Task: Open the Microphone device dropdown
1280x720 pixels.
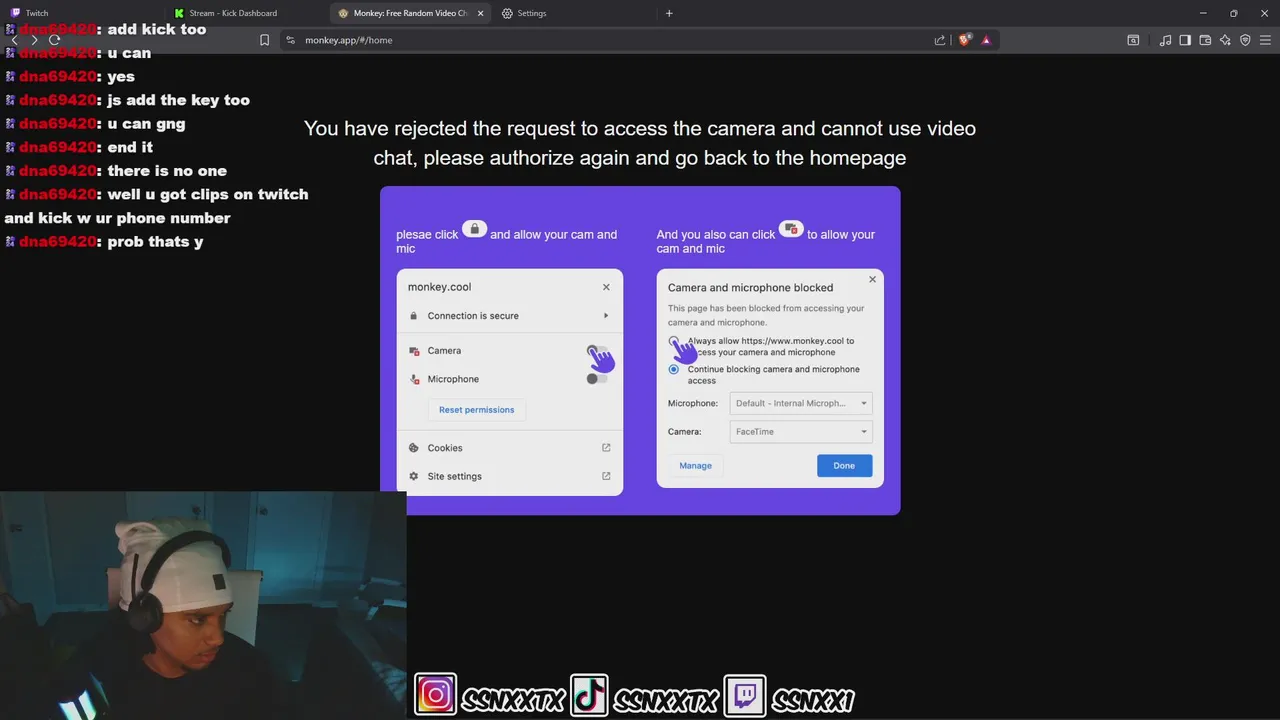Action: pos(801,403)
